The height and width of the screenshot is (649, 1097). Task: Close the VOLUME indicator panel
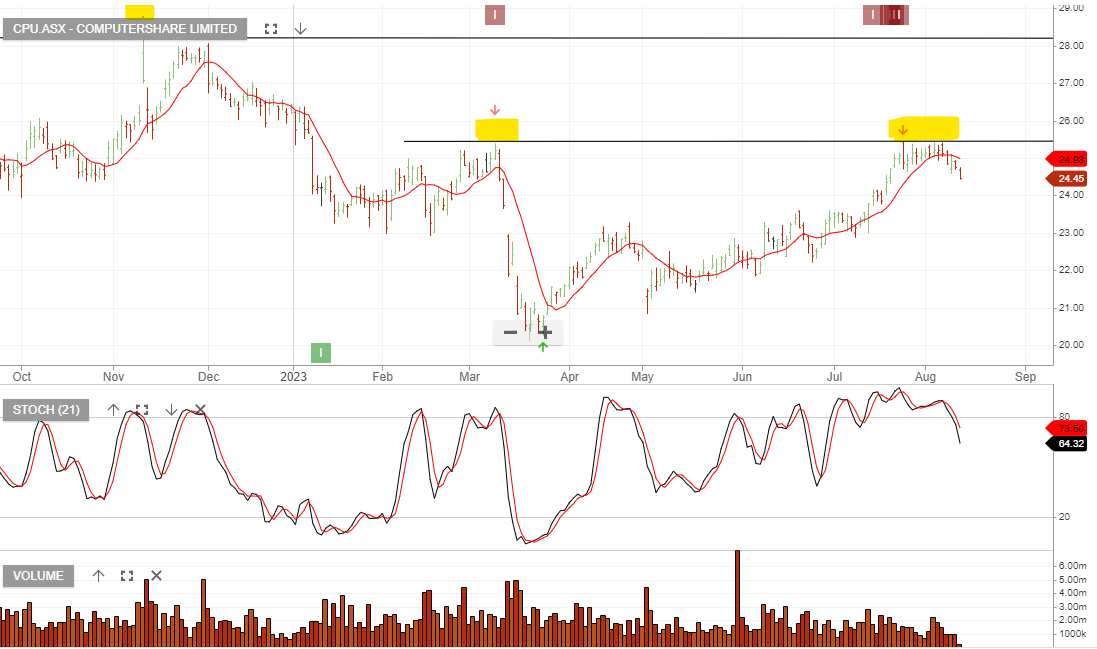tap(156, 576)
